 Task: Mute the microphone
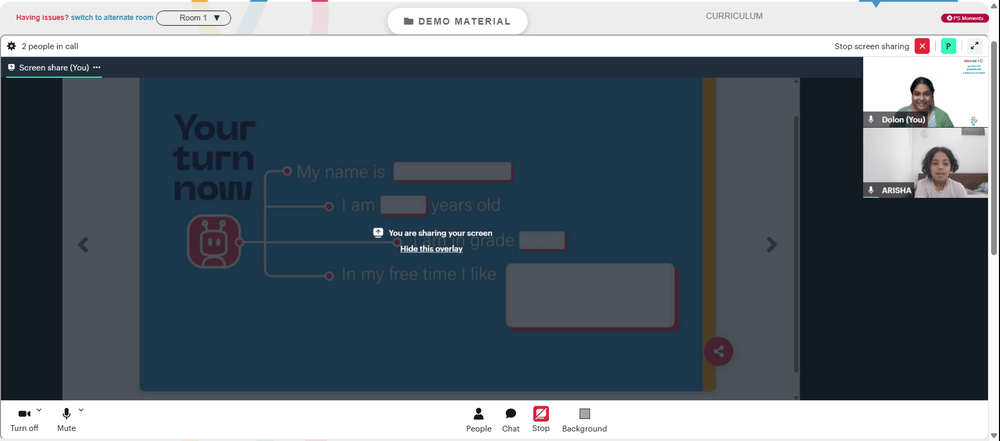(x=66, y=420)
